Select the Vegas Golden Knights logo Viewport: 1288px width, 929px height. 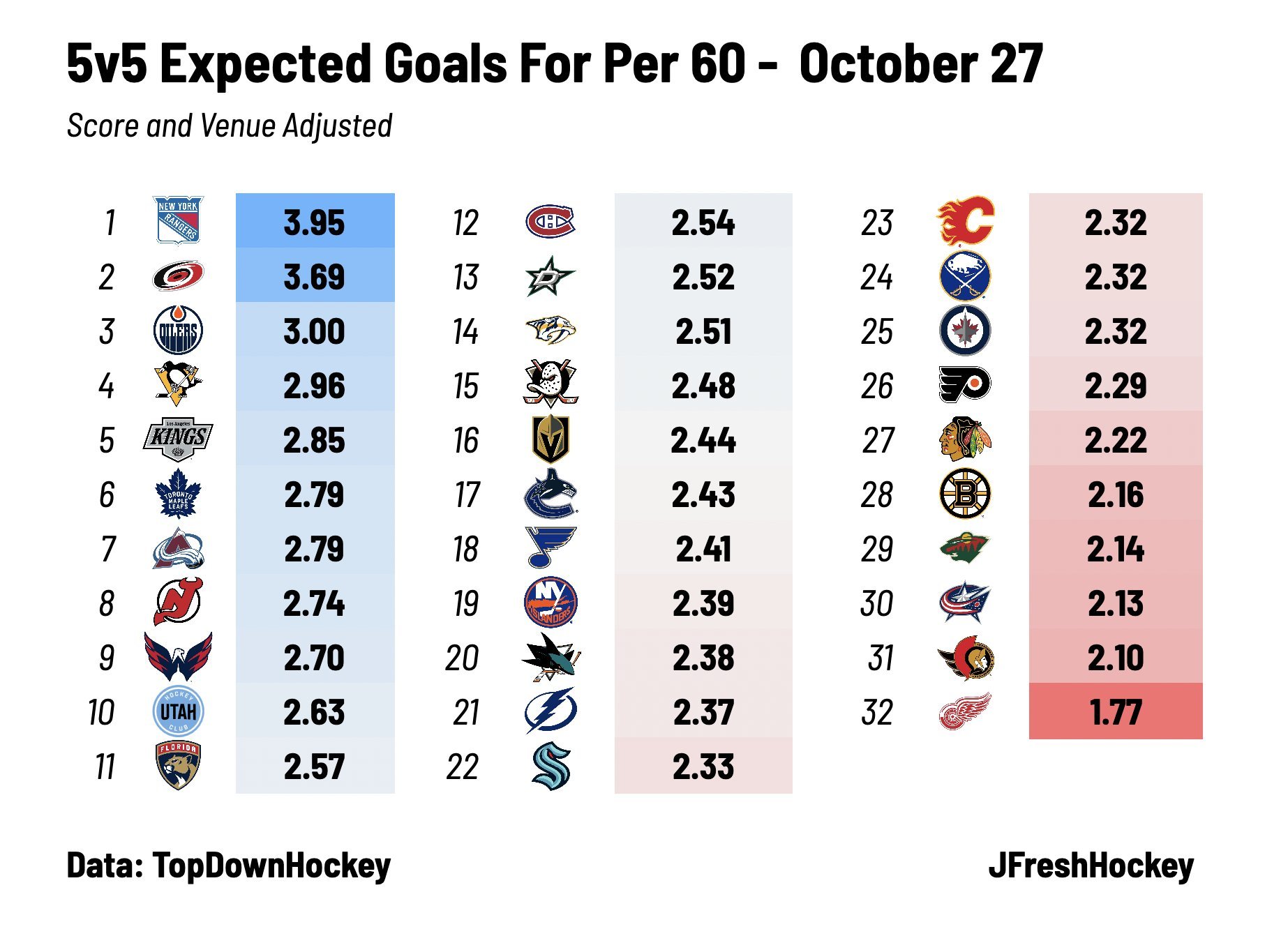coord(551,439)
